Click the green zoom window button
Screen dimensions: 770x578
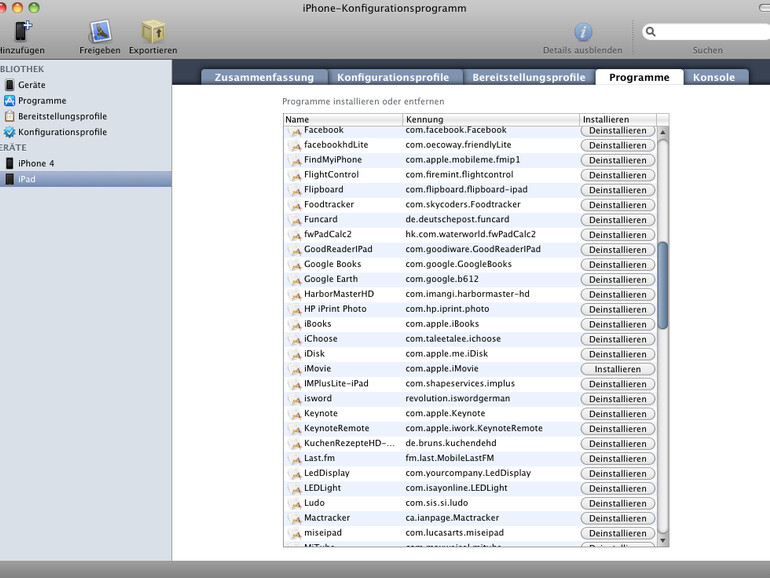click(34, 7)
